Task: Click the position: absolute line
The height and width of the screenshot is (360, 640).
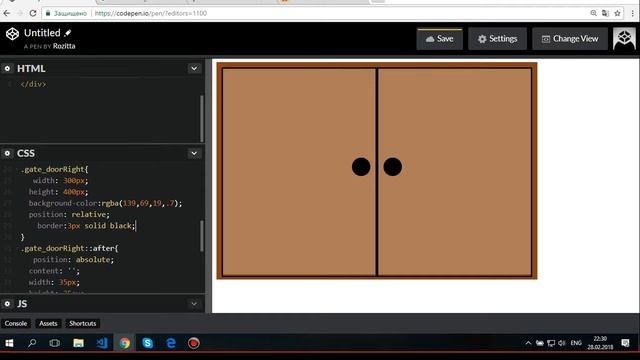Action: pyautogui.click(x=73, y=260)
